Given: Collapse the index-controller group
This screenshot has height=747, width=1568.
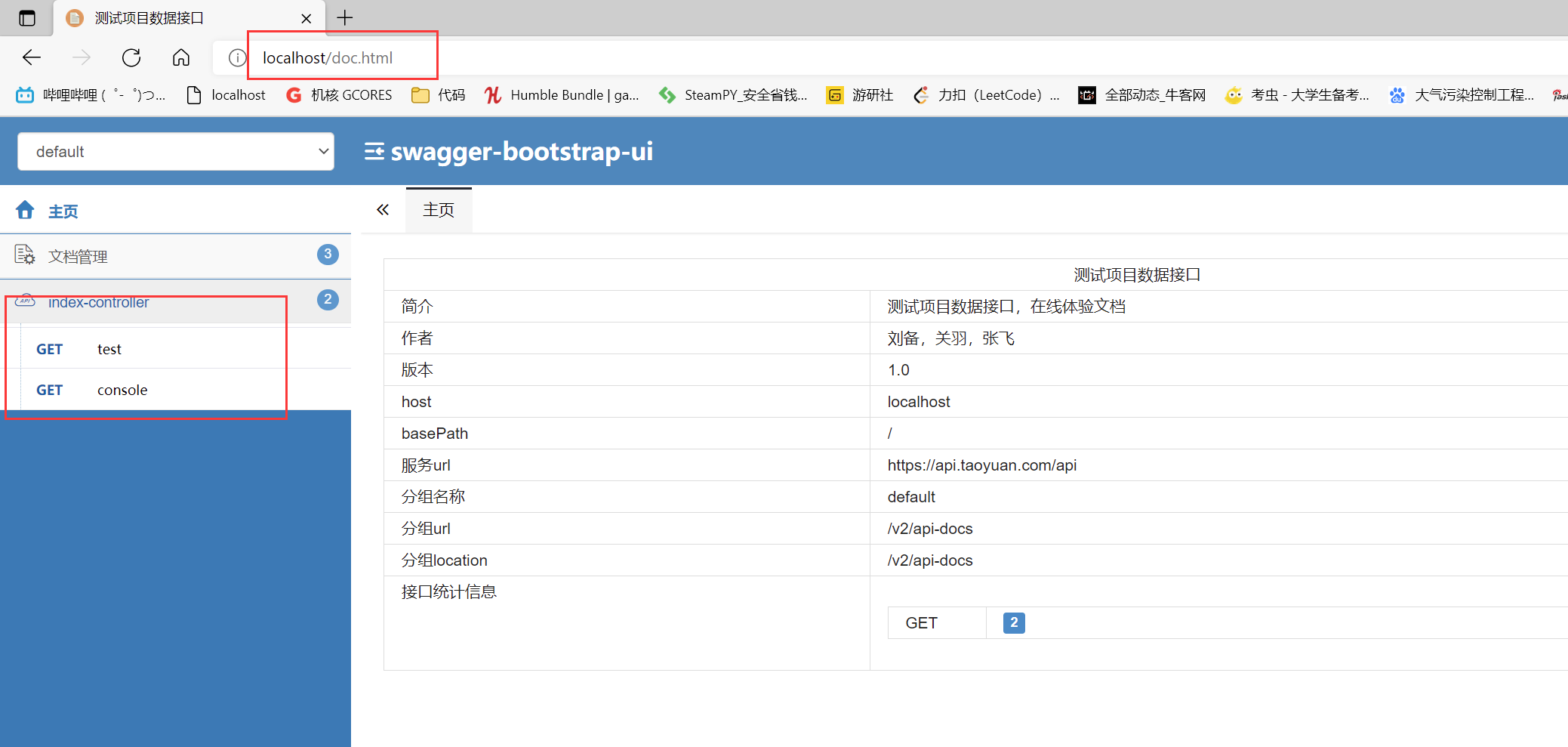Looking at the screenshot, I should tap(175, 301).
